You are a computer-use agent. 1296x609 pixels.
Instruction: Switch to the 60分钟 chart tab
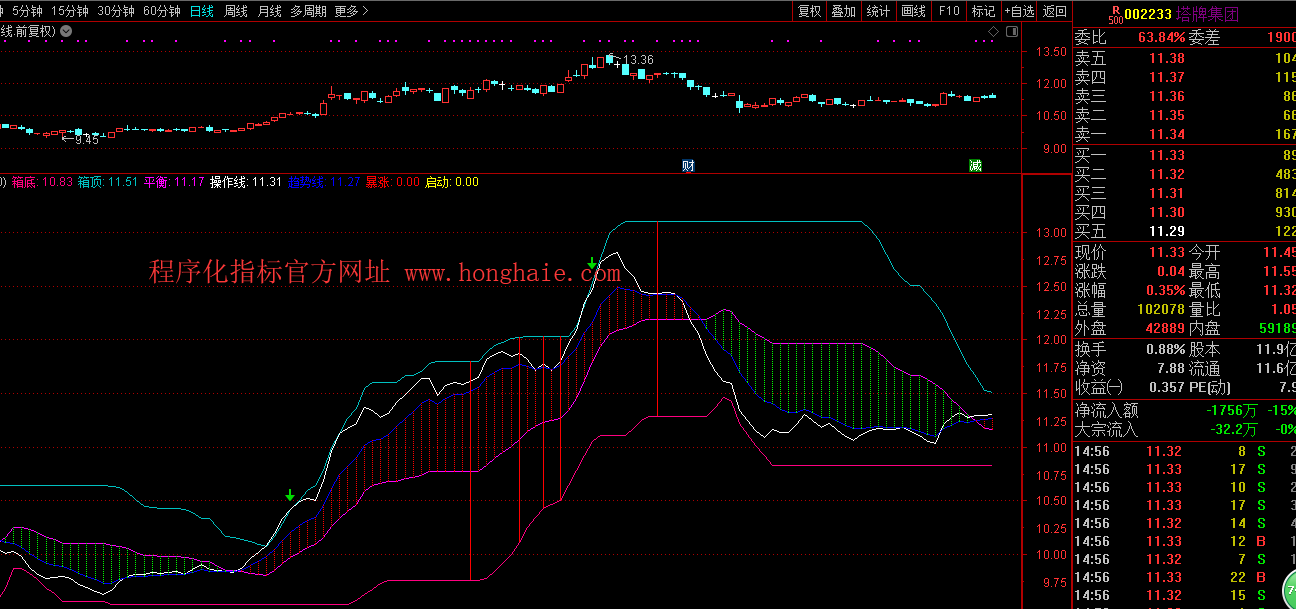pos(162,11)
